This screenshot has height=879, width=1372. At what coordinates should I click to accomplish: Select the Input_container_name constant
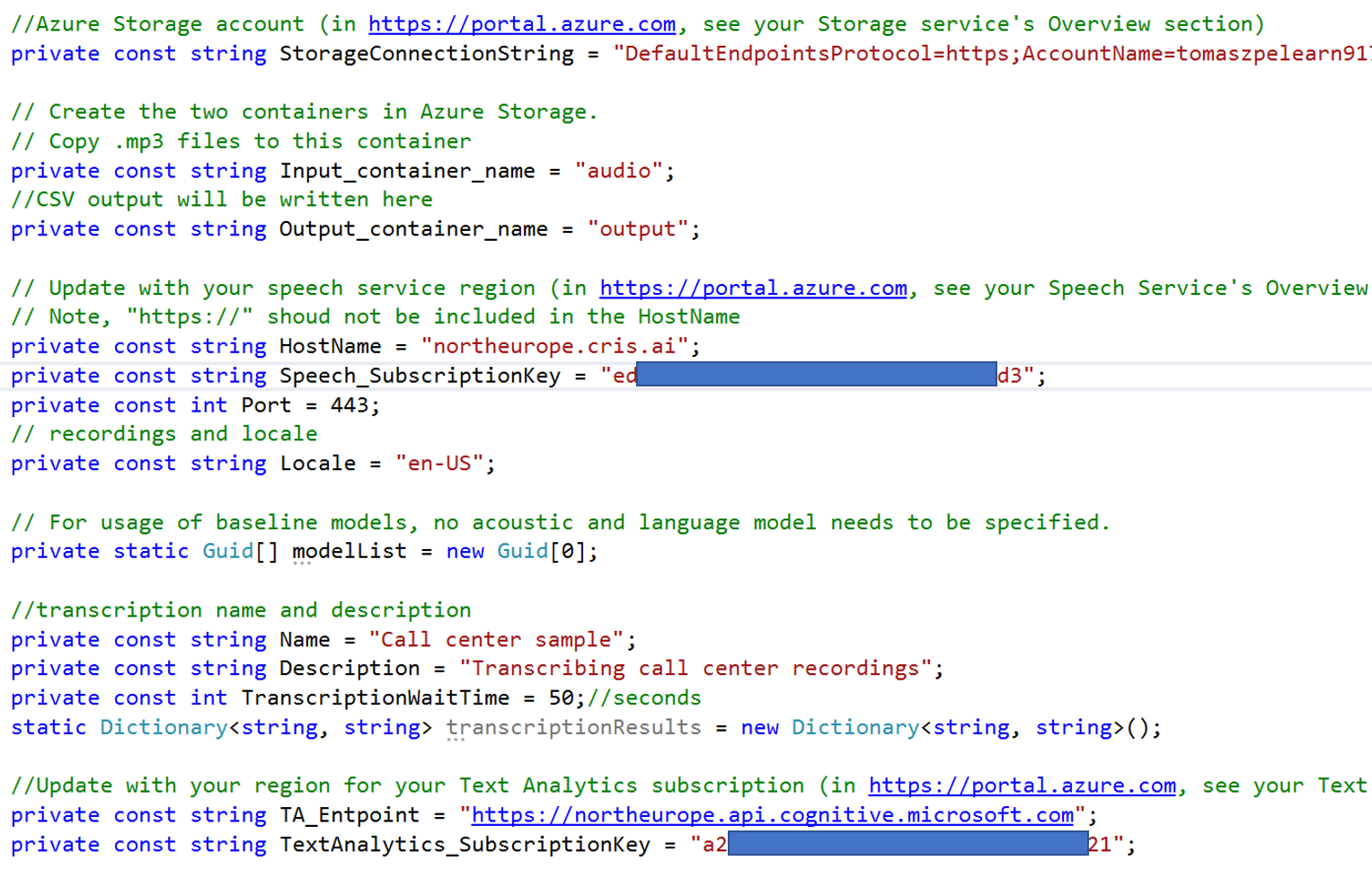coord(407,171)
